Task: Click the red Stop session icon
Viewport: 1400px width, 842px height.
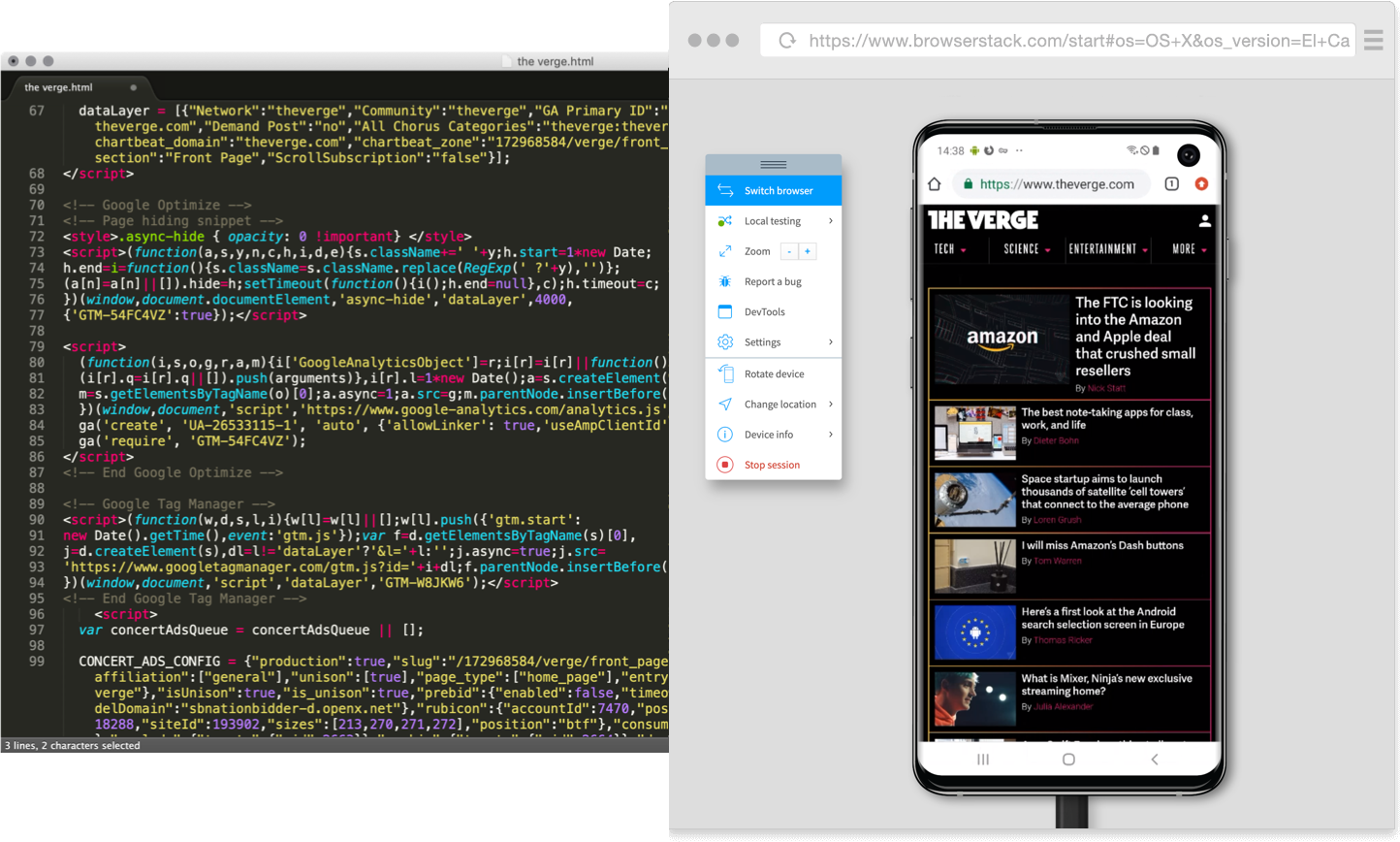Action: point(724,465)
